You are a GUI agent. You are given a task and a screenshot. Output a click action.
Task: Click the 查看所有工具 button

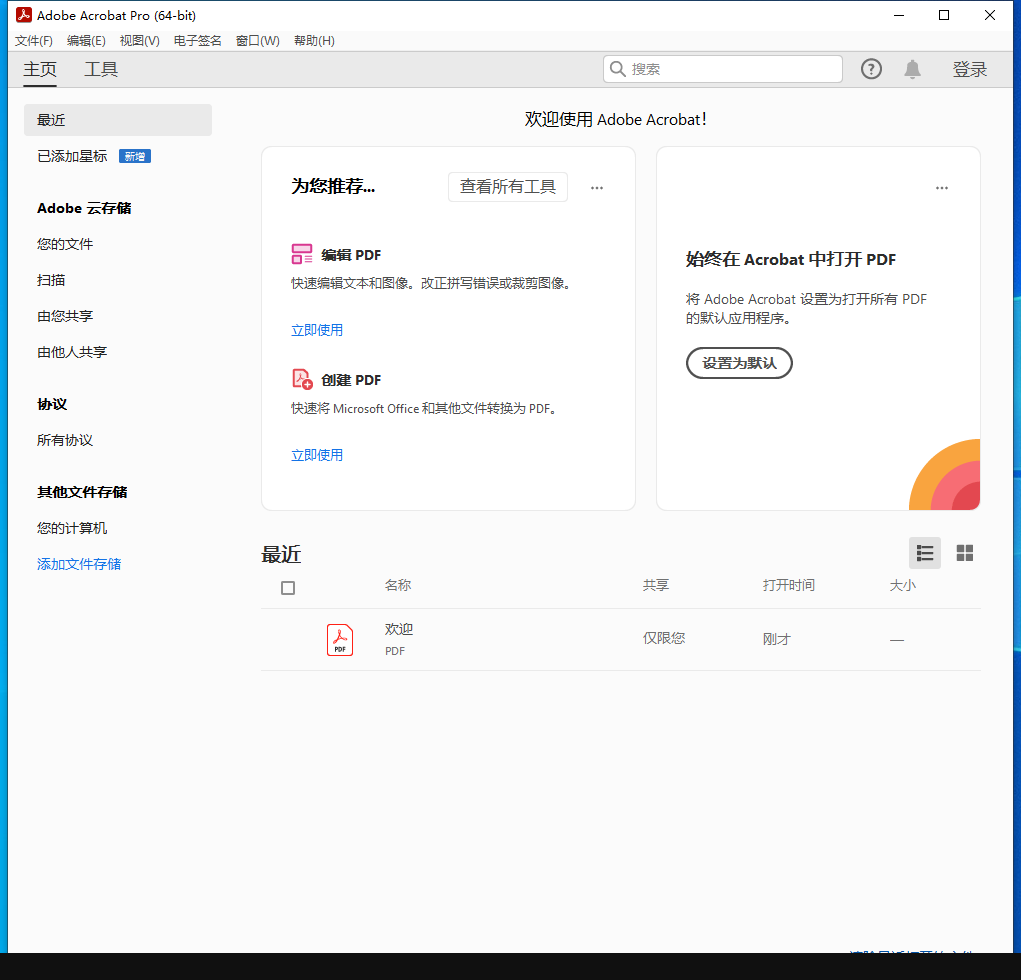[507, 187]
